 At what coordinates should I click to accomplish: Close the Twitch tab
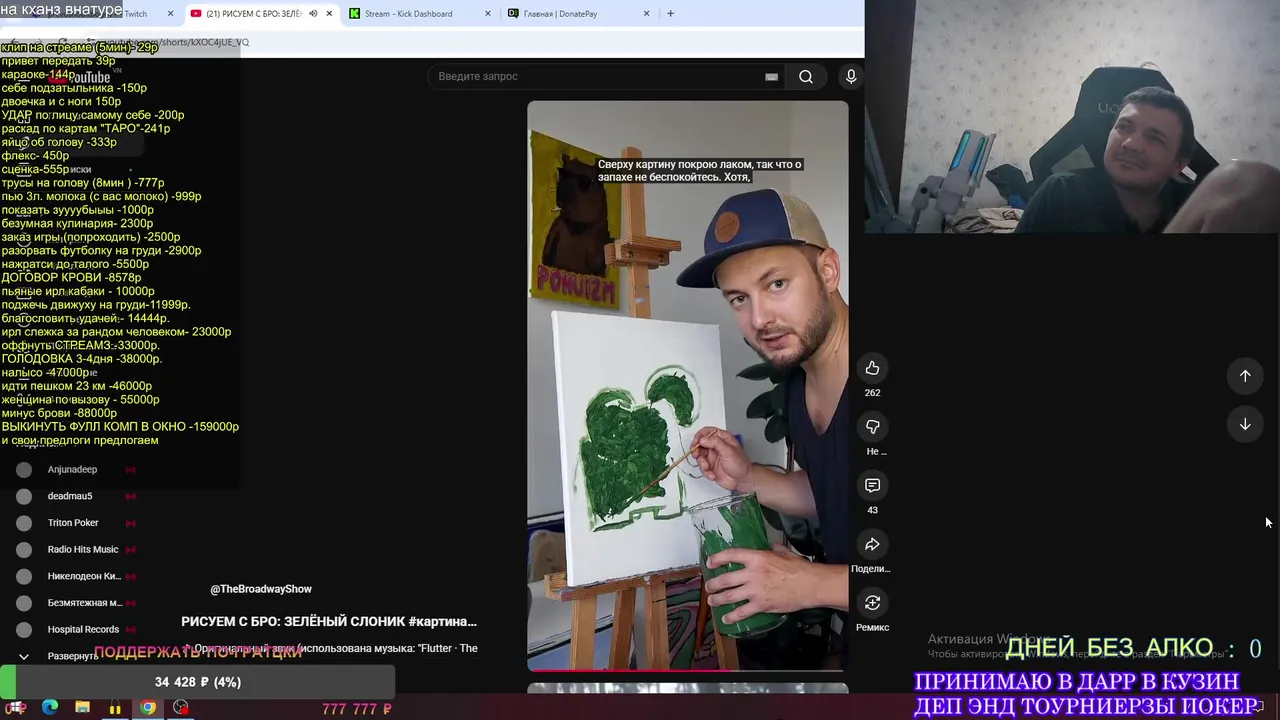tap(170, 14)
